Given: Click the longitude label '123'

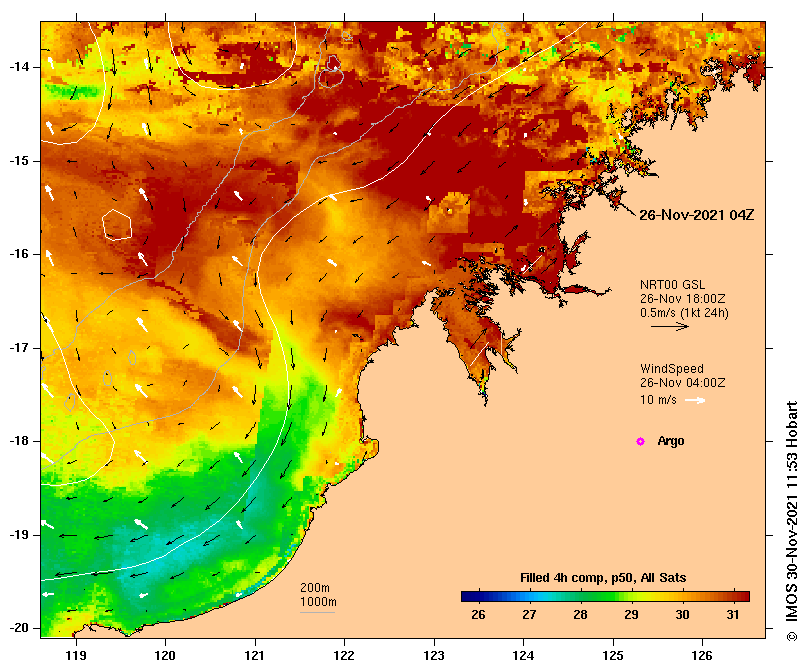Looking at the screenshot, I should [434, 656].
